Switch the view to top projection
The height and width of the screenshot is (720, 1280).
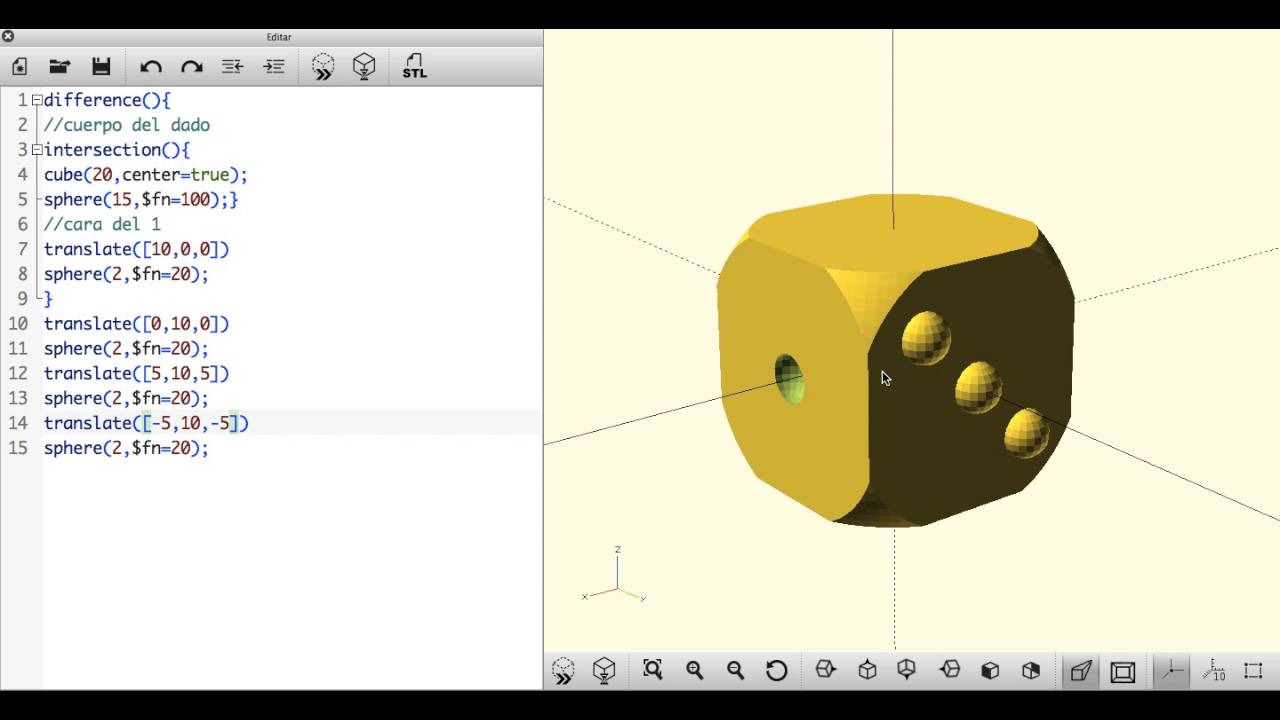click(866, 671)
